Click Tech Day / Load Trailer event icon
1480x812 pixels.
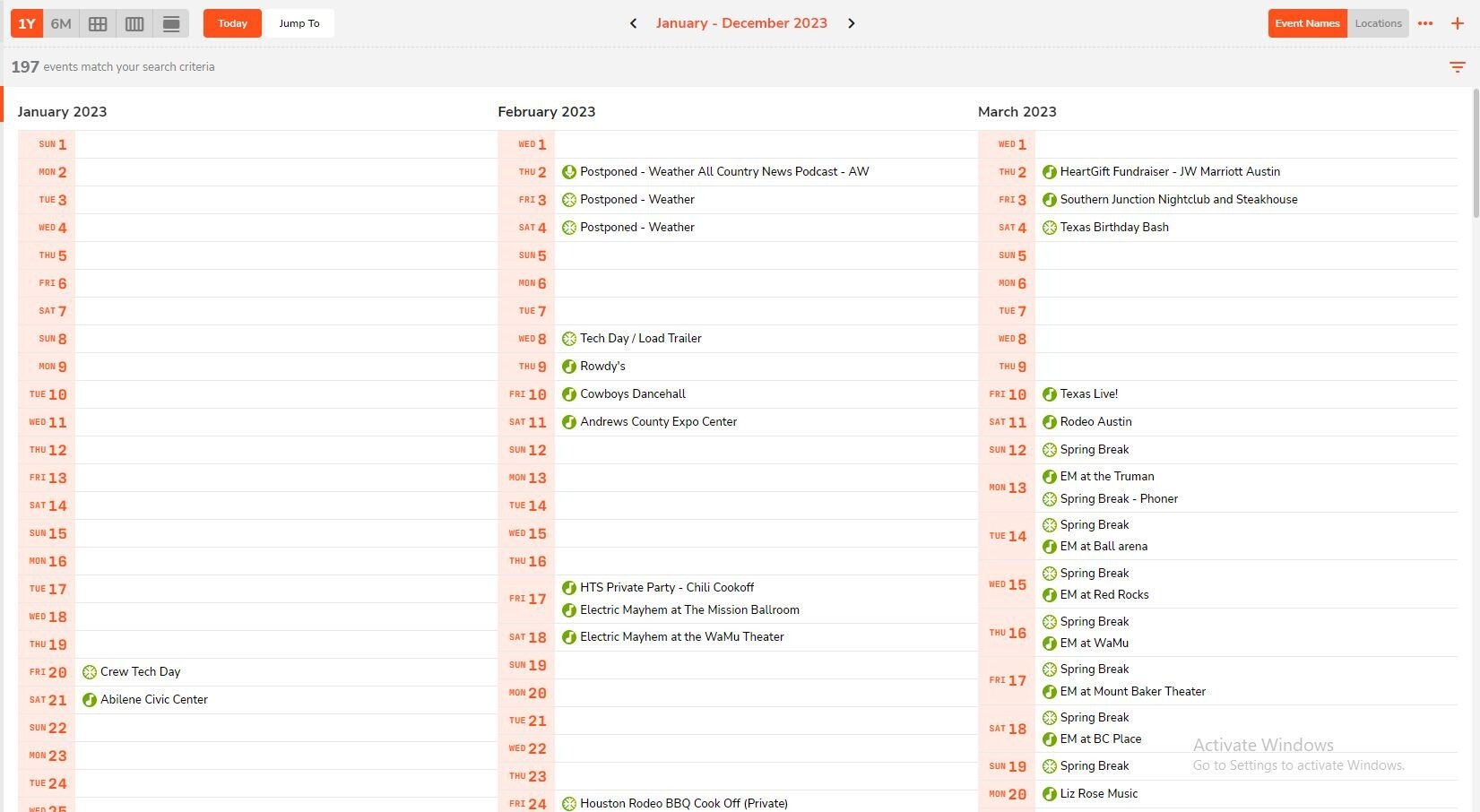pos(569,339)
